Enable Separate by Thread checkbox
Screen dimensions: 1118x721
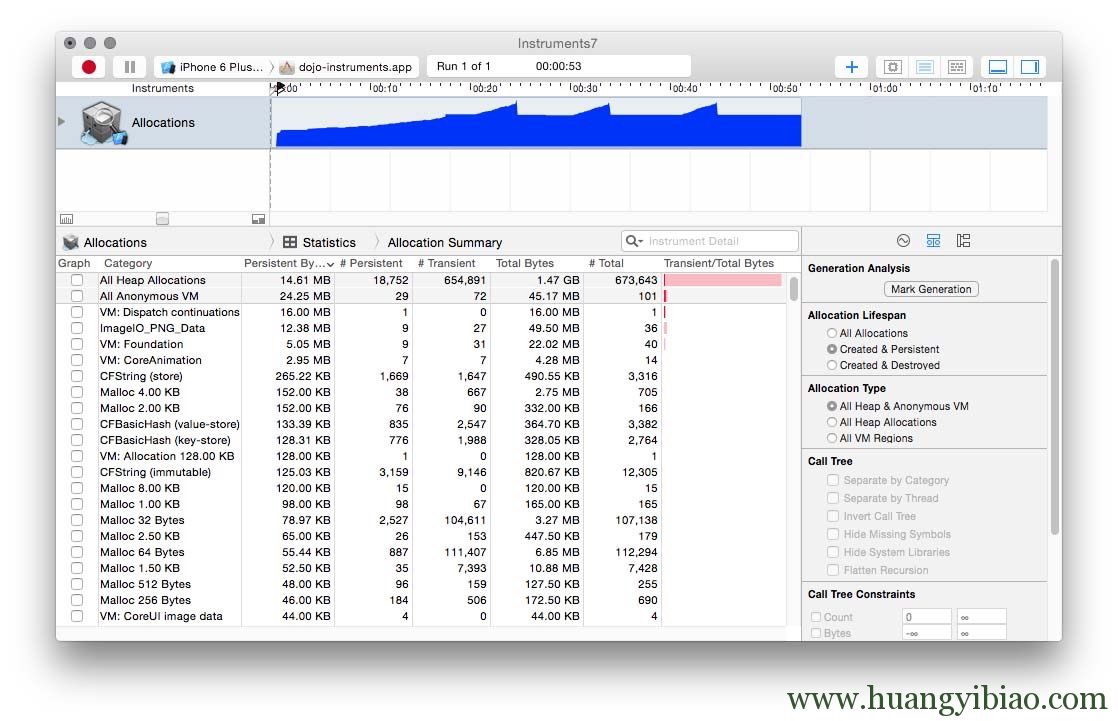pyautogui.click(x=832, y=498)
